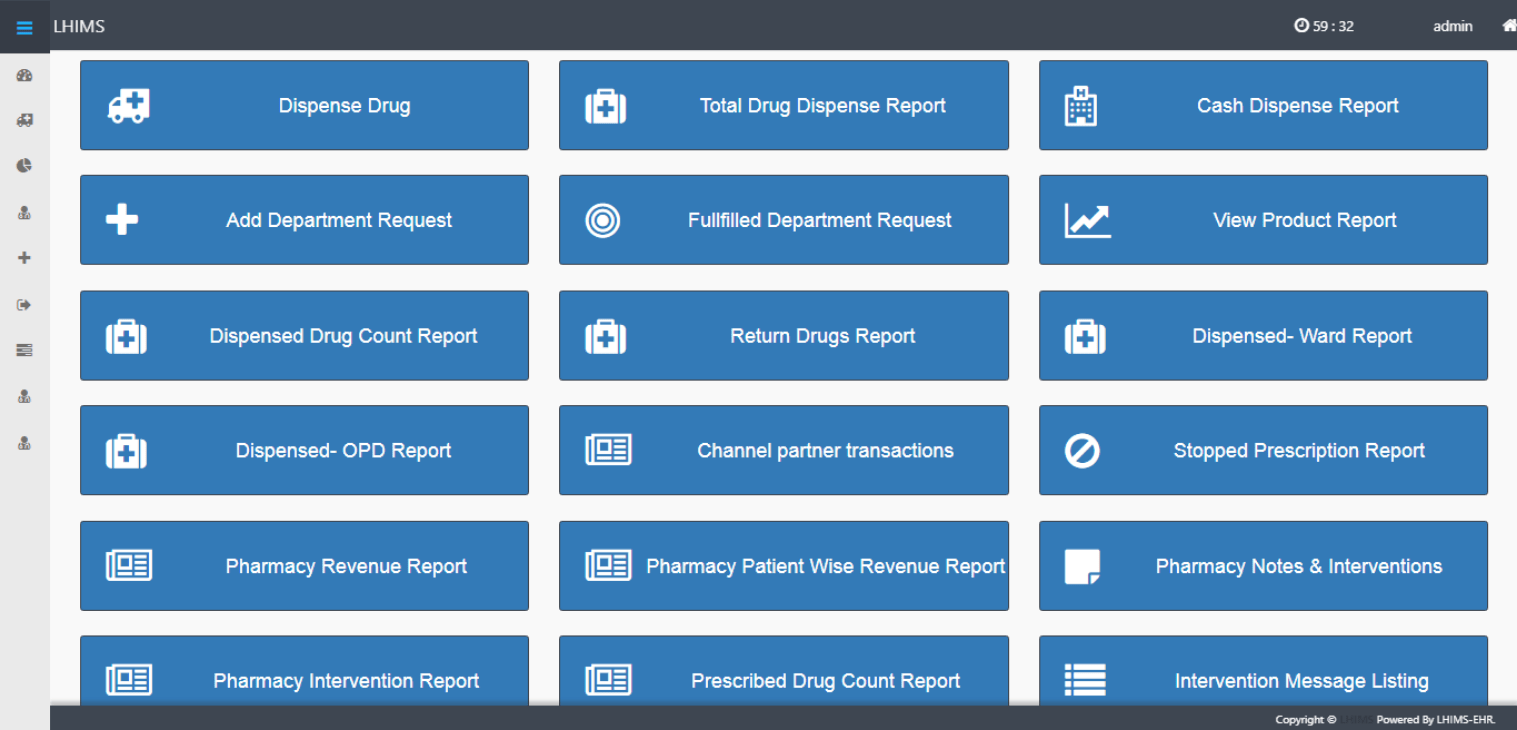Toggle the hamburger sidebar menu

24,27
